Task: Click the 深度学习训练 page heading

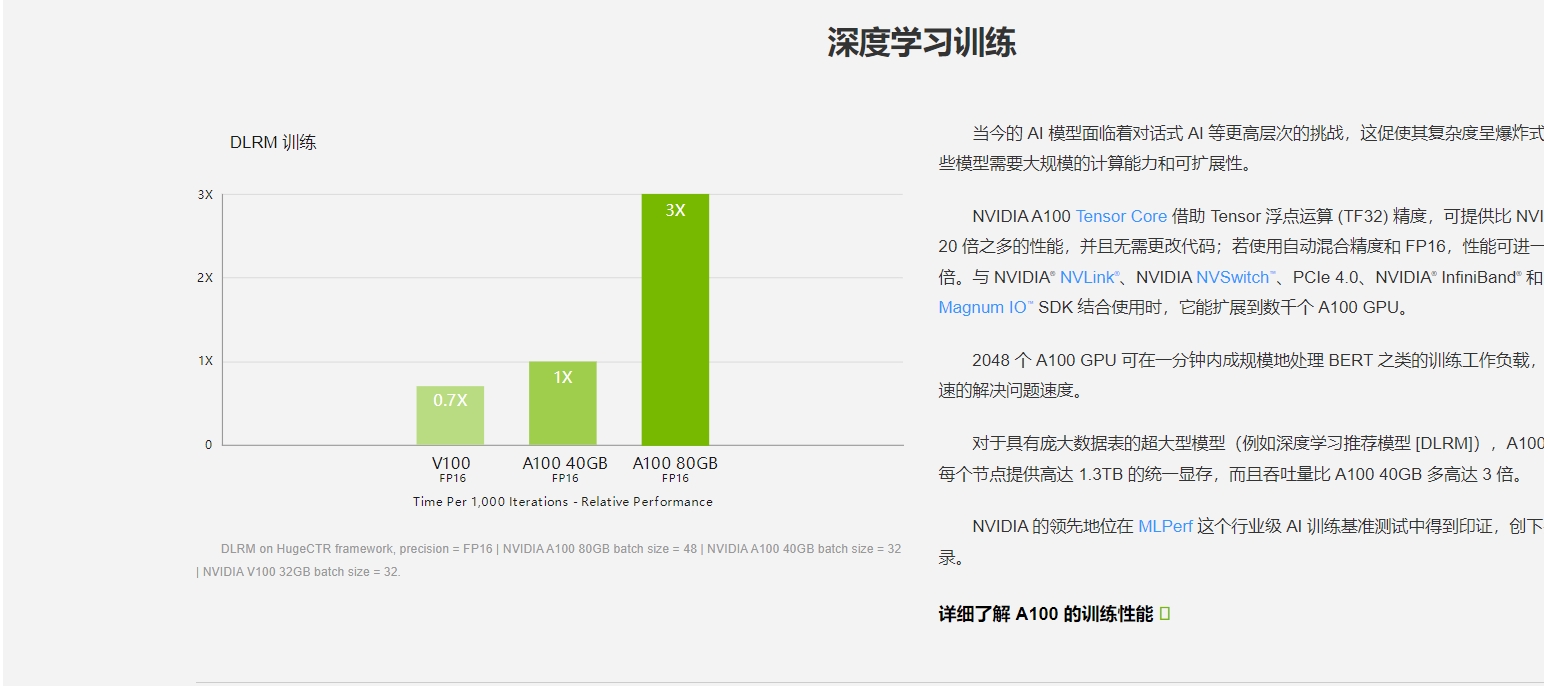Action: pos(922,43)
